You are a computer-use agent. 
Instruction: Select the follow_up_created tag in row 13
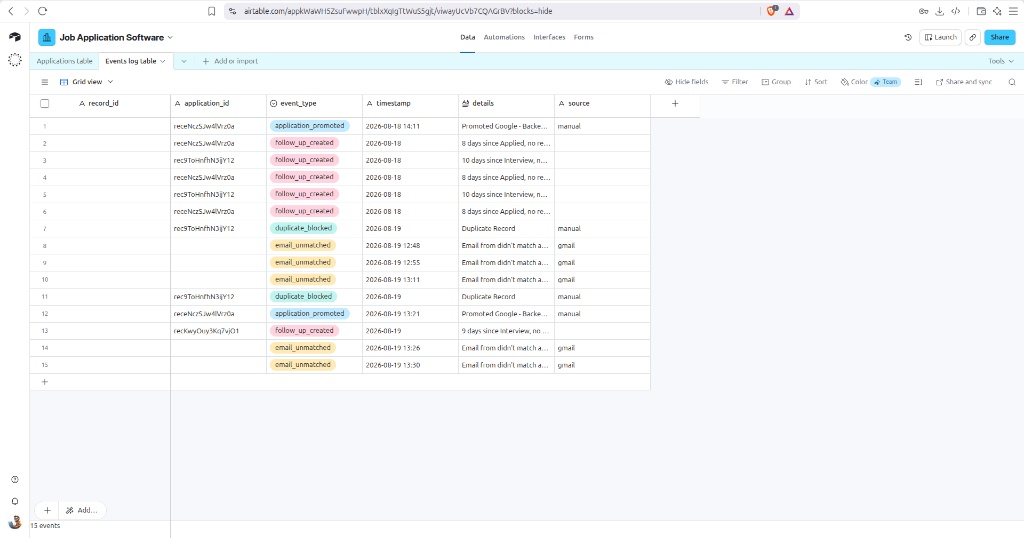coord(304,330)
